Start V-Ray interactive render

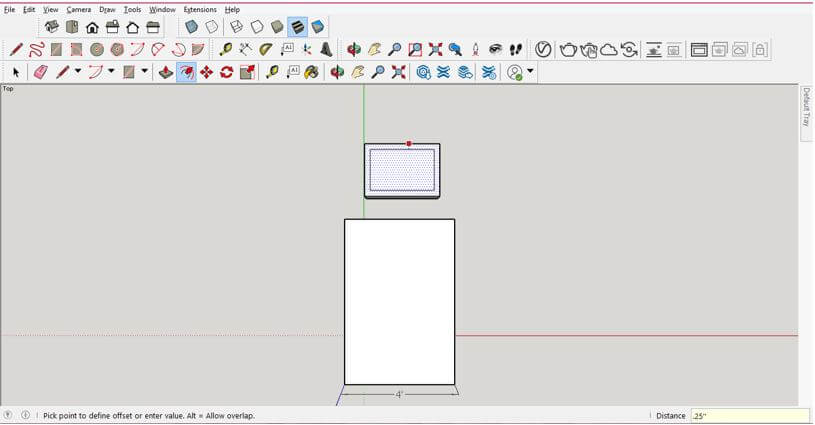[589, 50]
